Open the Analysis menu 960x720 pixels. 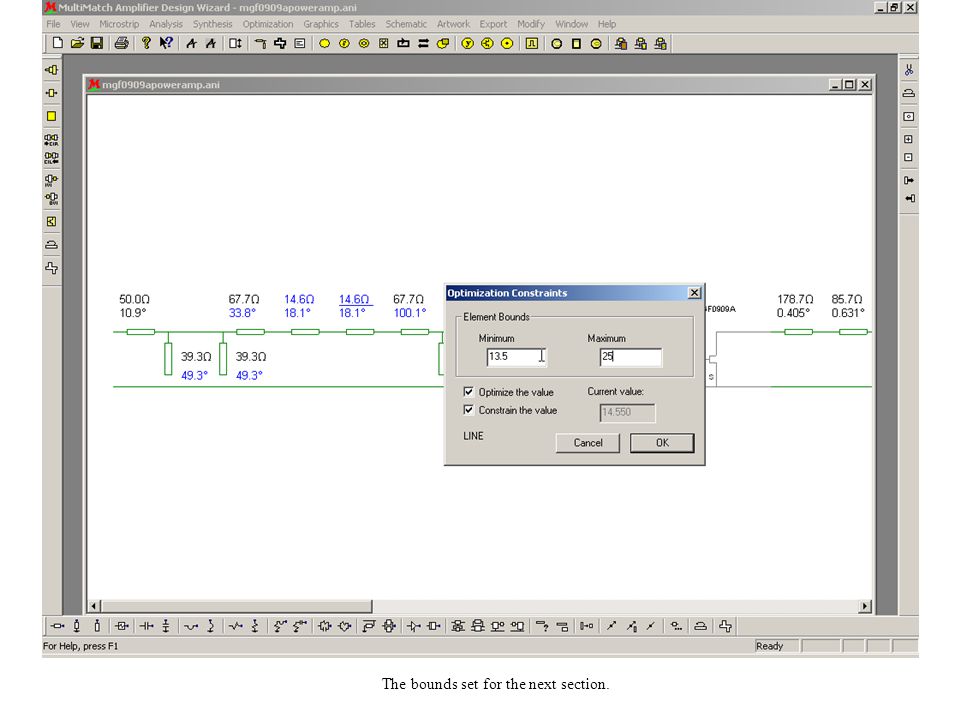[x=166, y=24]
